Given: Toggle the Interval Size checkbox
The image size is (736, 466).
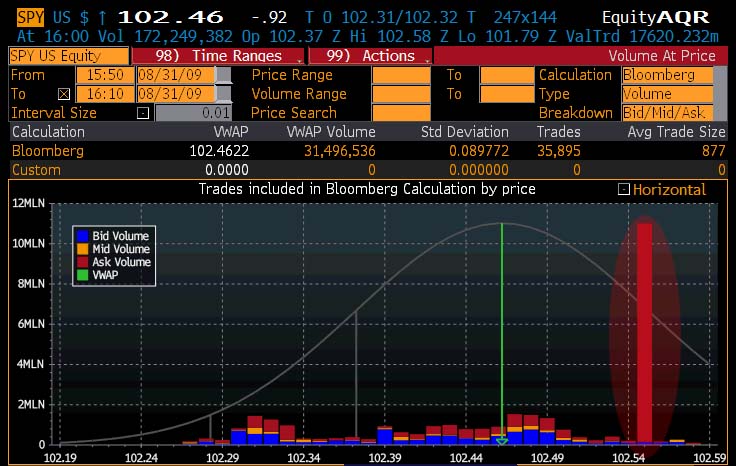Looking at the screenshot, I should (143, 113).
